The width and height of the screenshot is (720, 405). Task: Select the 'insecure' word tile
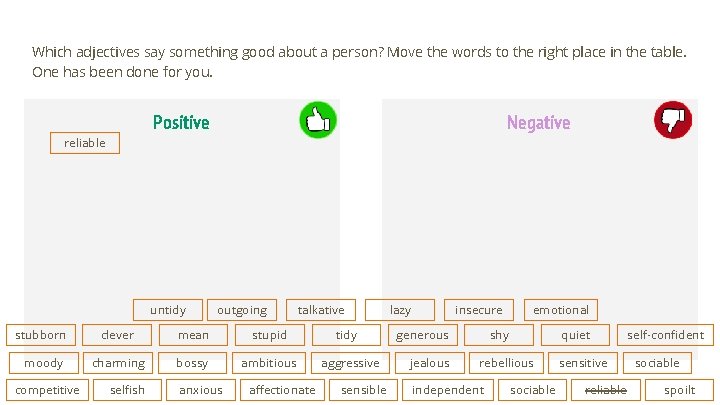click(x=479, y=310)
